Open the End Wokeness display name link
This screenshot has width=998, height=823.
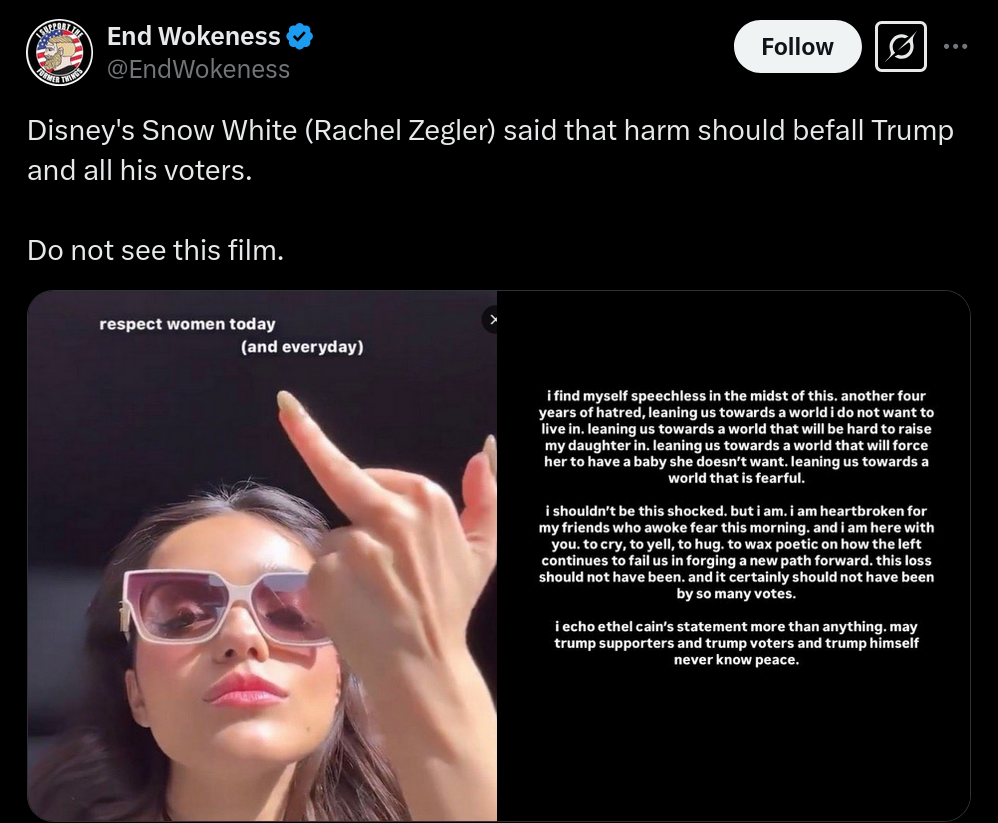point(193,36)
